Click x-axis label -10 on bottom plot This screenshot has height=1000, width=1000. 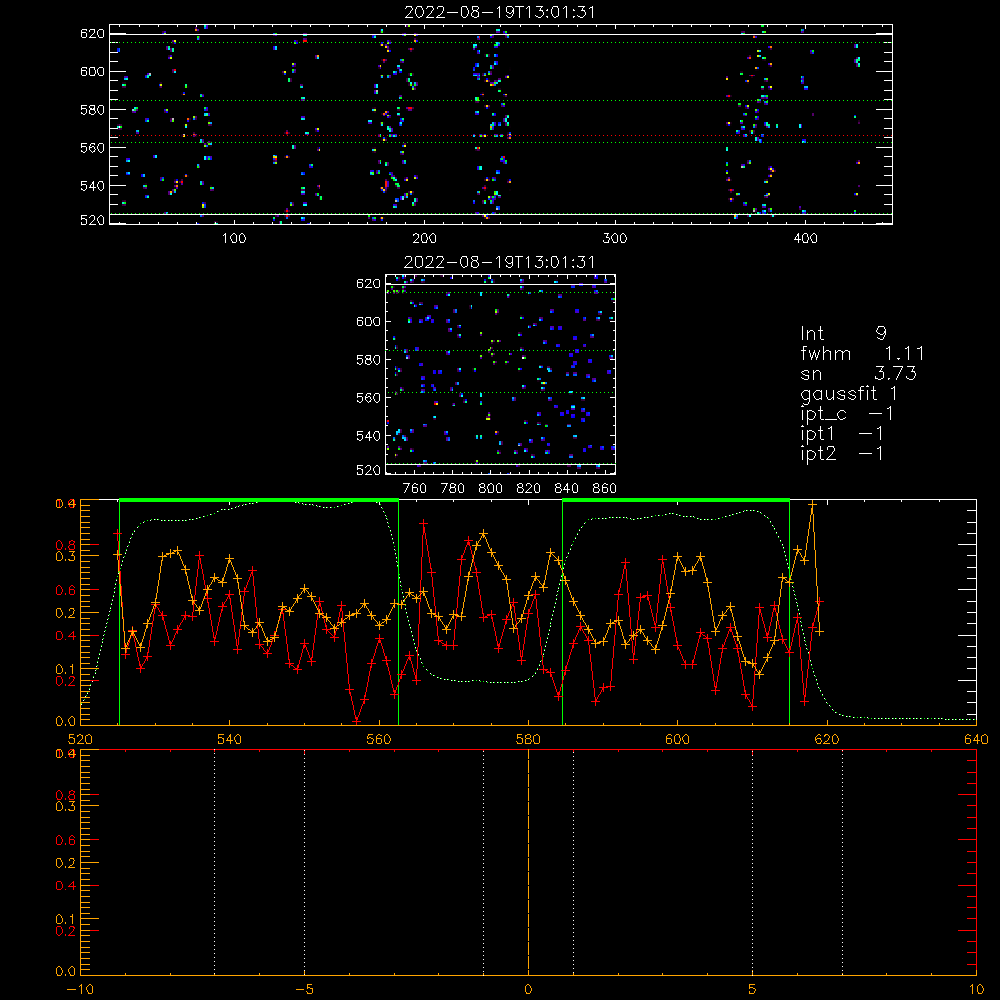[80, 989]
